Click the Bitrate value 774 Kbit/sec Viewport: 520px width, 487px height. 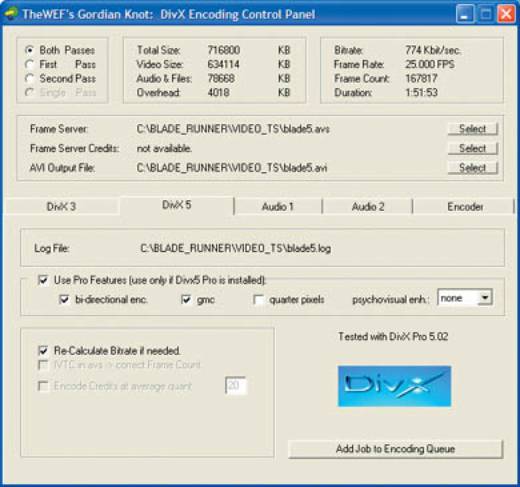[433, 50]
